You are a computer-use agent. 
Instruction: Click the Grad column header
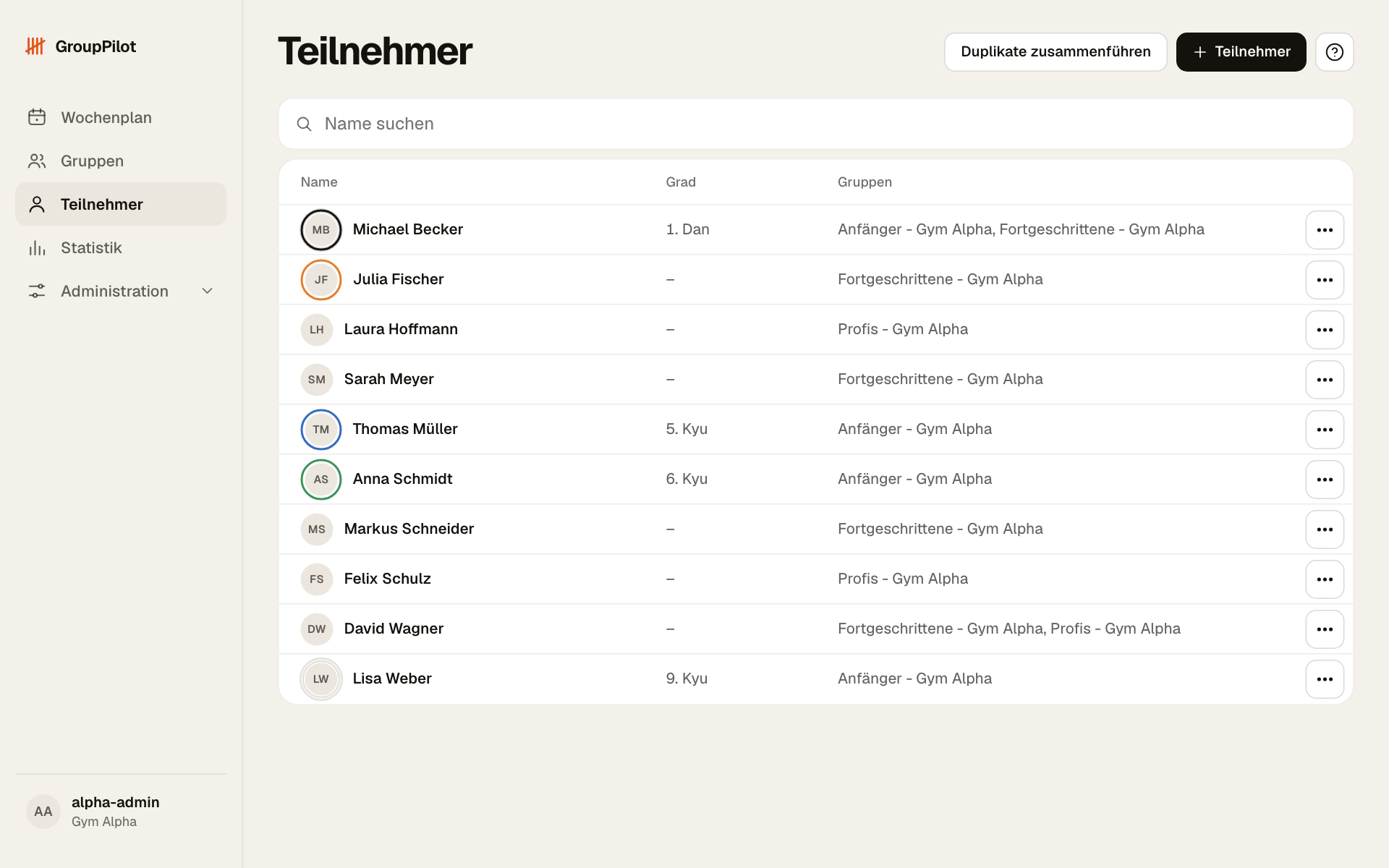coord(681,182)
